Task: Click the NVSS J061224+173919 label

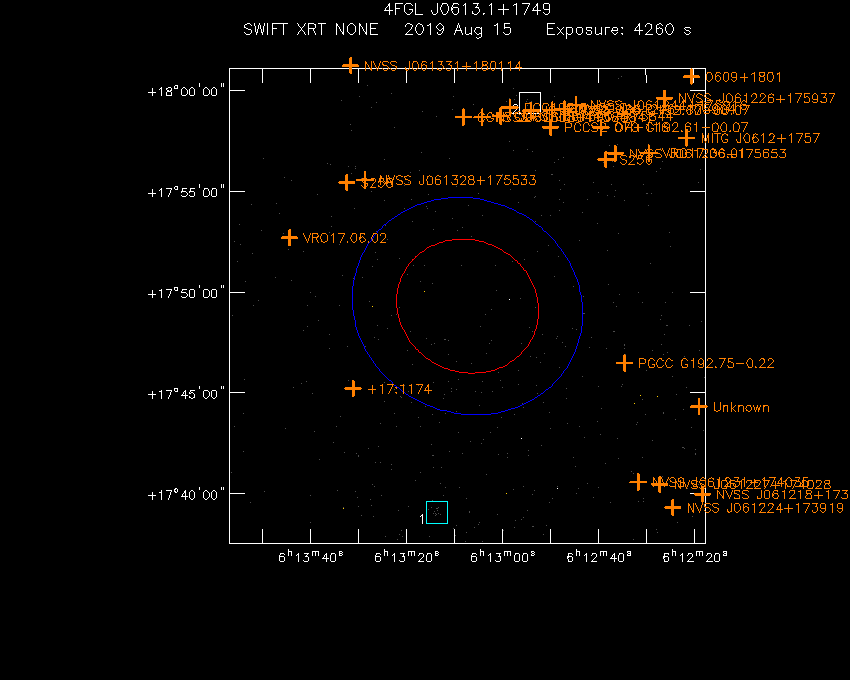Action: coord(765,508)
